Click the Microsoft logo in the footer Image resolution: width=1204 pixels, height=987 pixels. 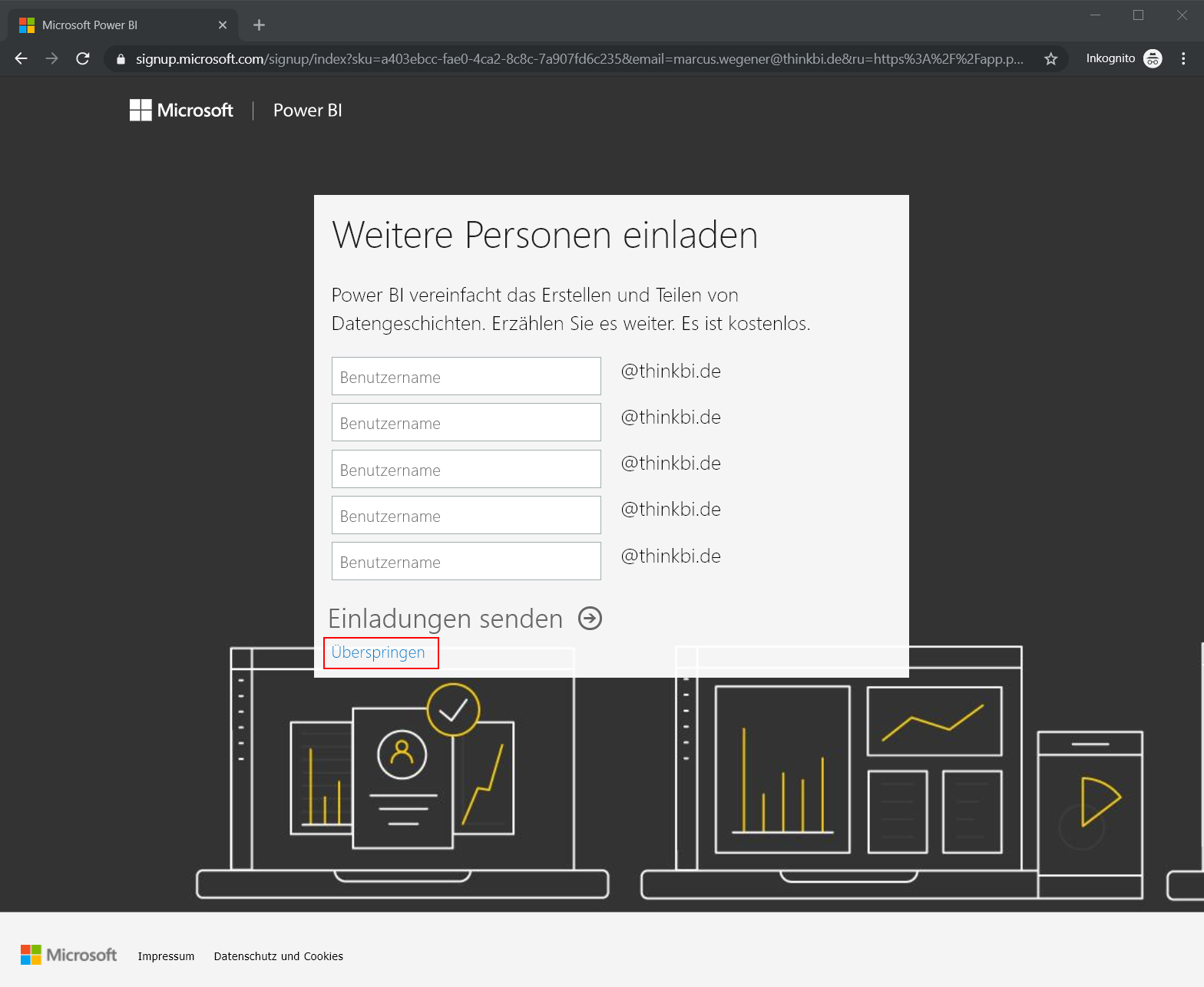click(69, 955)
